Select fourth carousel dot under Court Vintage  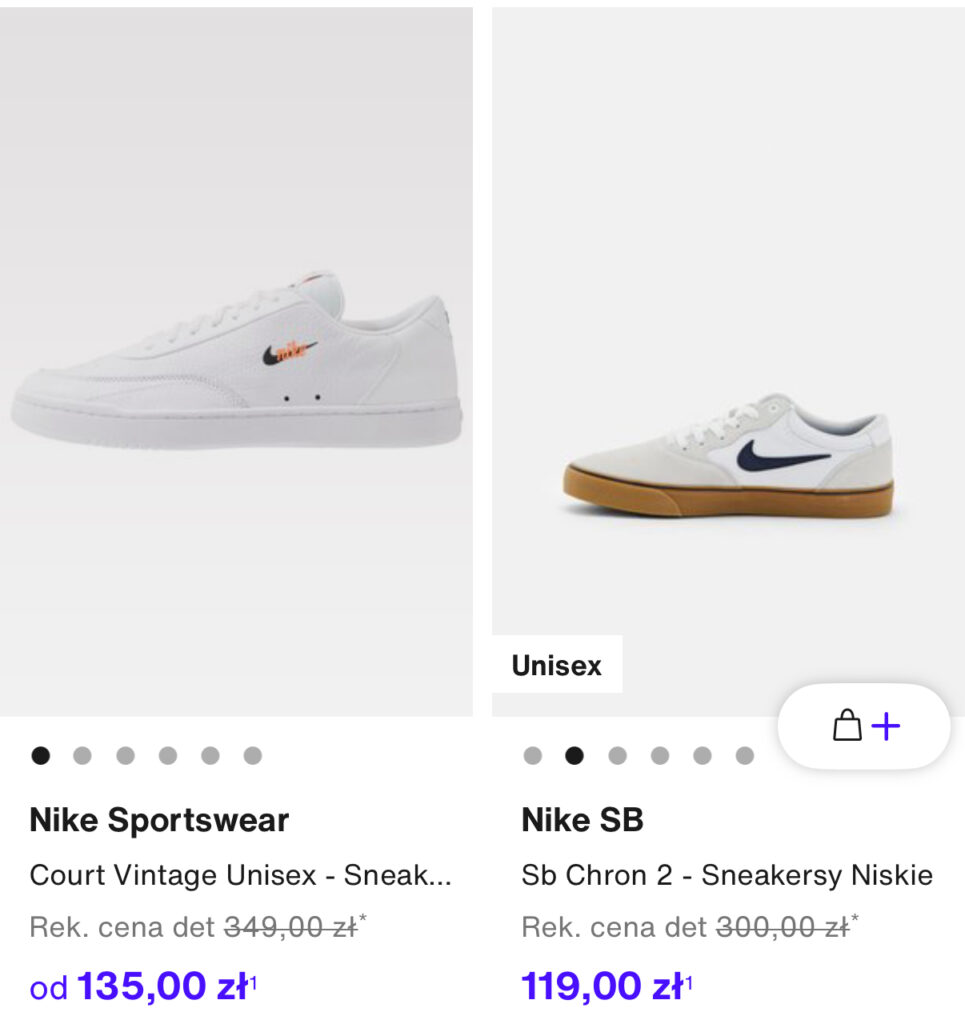168,756
